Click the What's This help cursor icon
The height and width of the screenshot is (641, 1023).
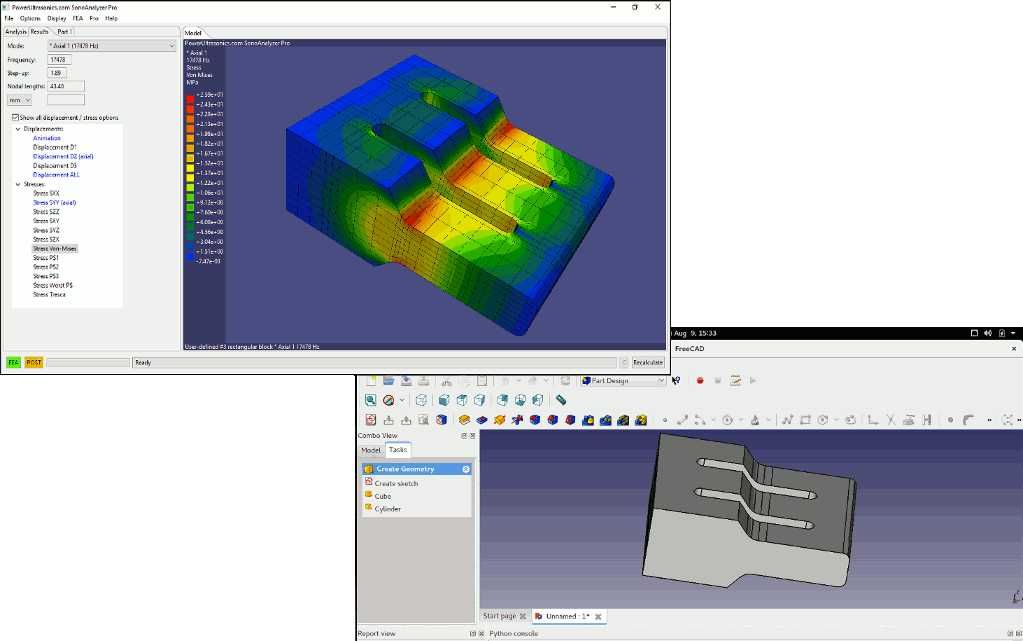[676, 381]
